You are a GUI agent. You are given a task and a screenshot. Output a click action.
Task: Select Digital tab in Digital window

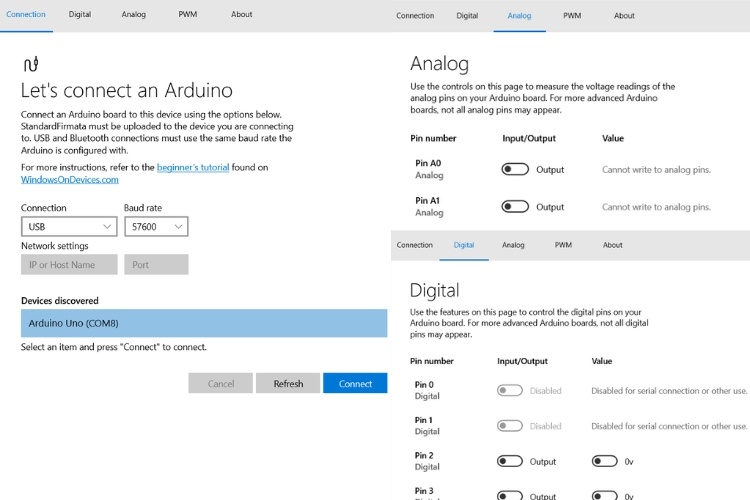[464, 245]
